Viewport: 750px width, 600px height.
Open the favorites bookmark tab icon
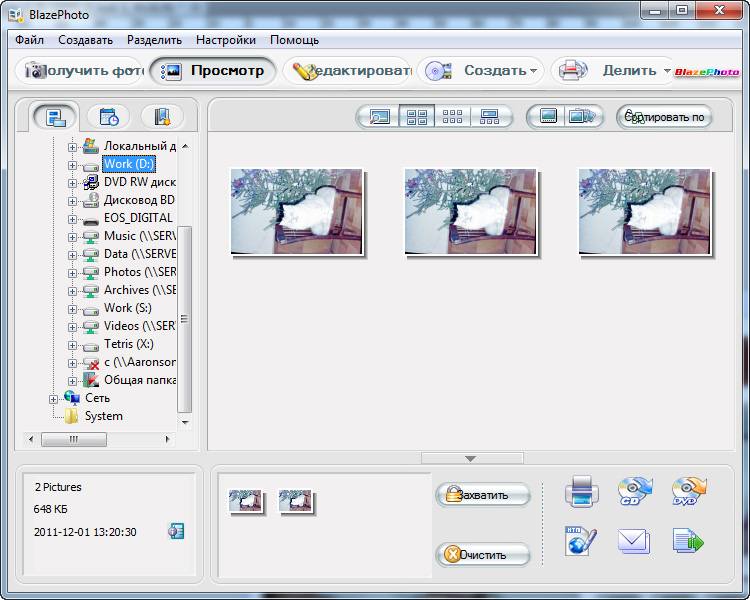[x=162, y=117]
